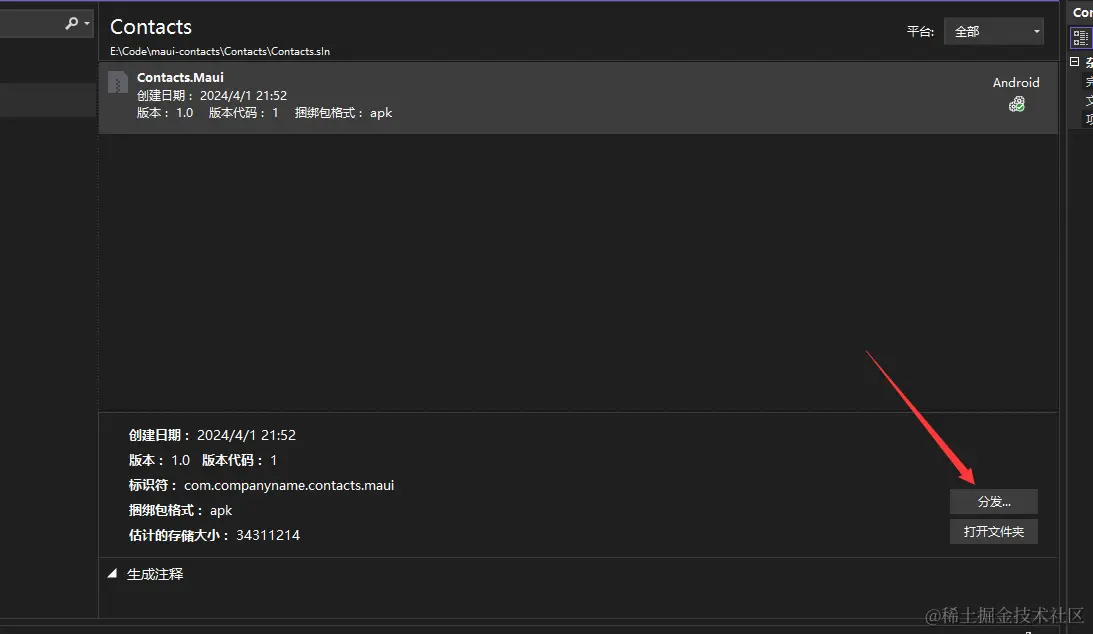Select the Contacts.Maui archive name
1093x634 pixels.
click(180, 77)
